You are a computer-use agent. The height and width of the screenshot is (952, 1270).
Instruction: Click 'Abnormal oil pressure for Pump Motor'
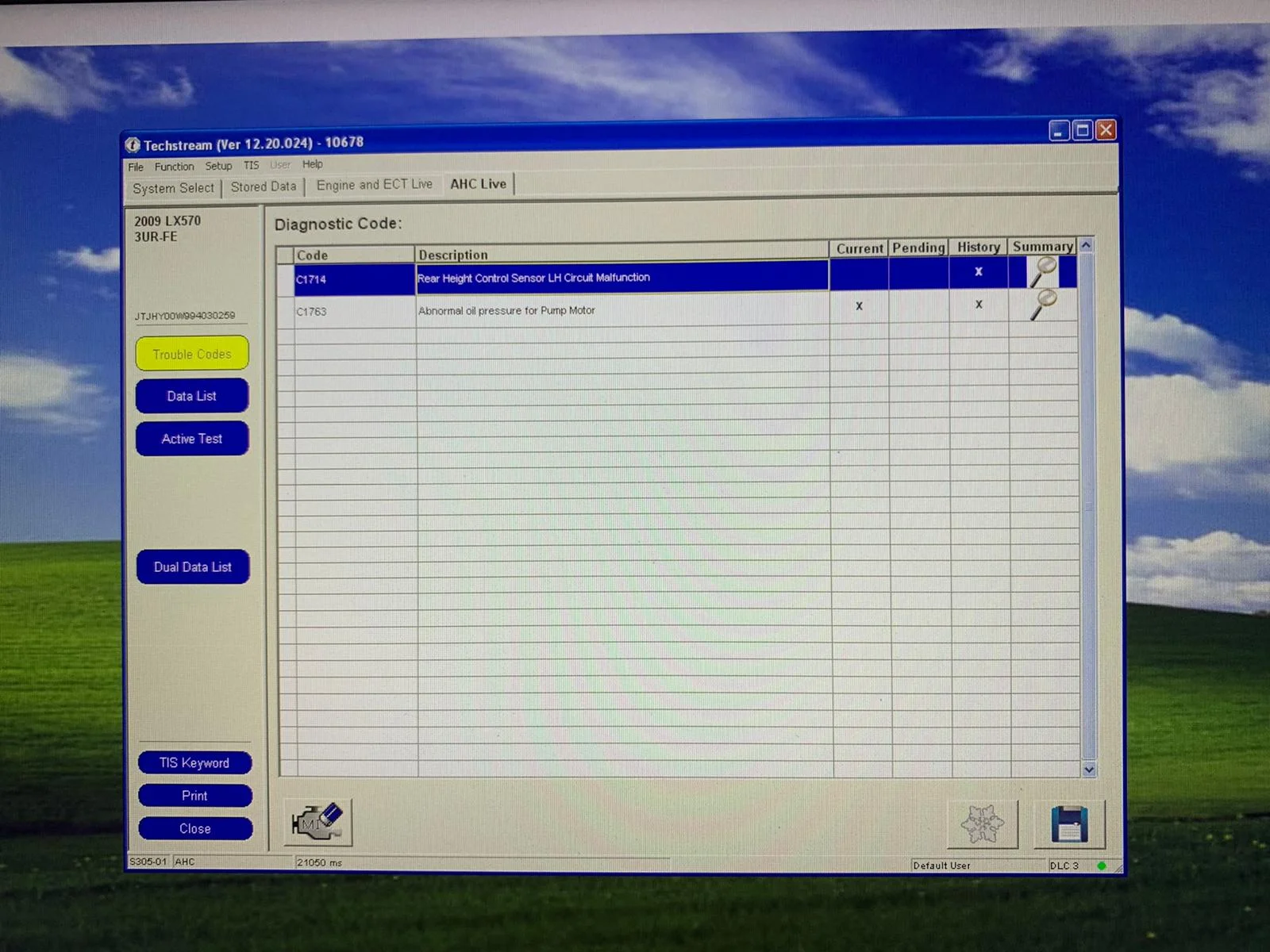[x=506, y=310]
